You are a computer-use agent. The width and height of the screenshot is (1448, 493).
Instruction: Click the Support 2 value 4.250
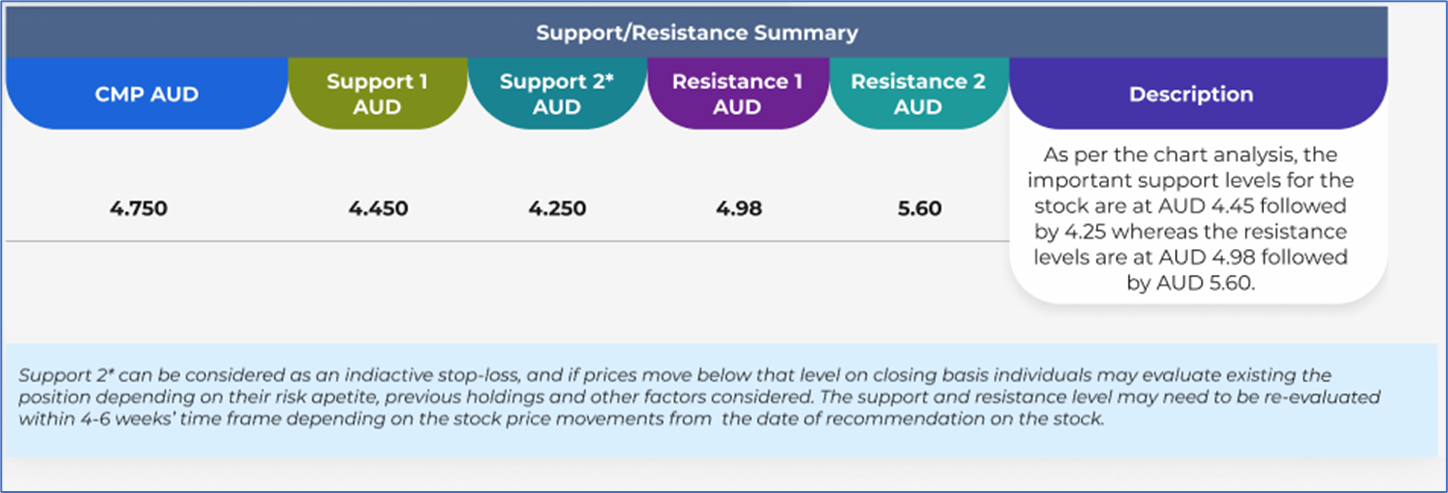tap(557, 210)
